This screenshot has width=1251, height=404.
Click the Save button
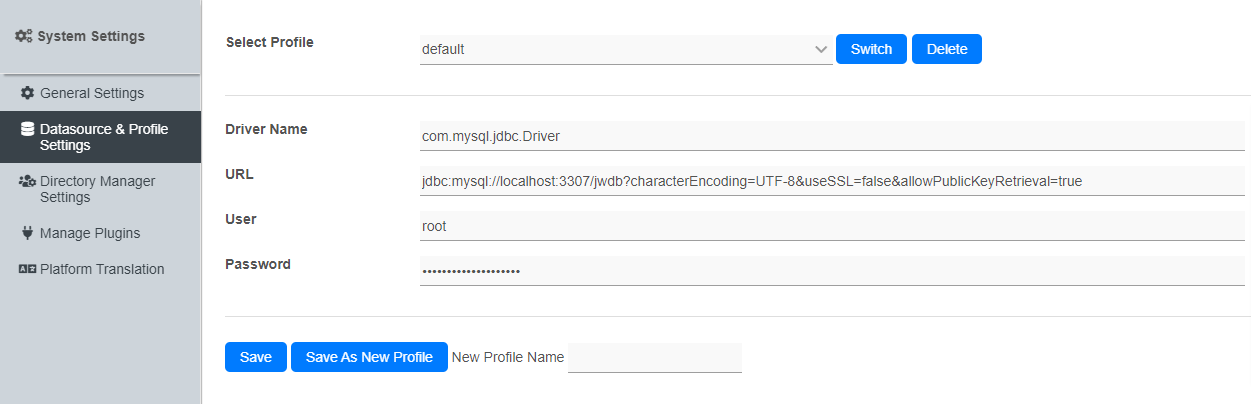tap(256, 357)
